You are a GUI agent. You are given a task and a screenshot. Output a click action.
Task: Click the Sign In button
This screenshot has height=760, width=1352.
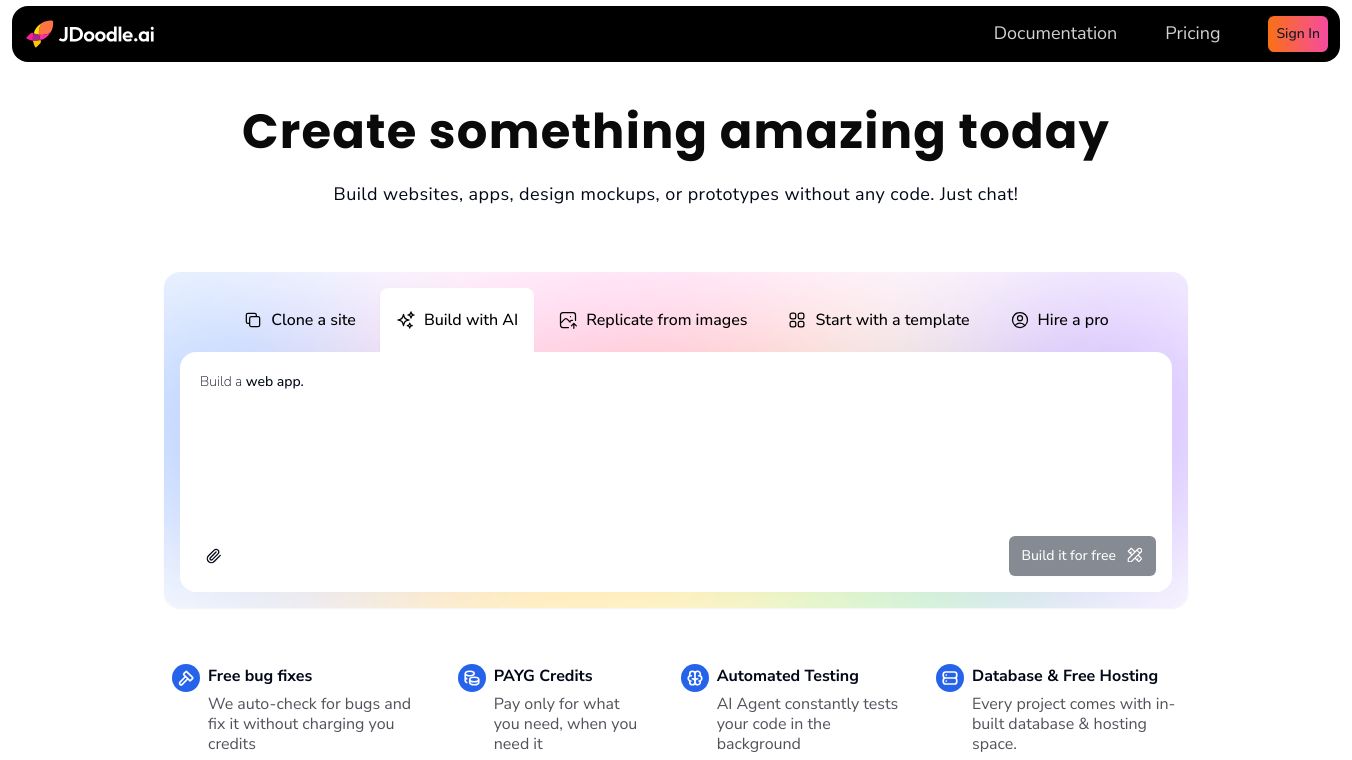[x=1297, y=33]
